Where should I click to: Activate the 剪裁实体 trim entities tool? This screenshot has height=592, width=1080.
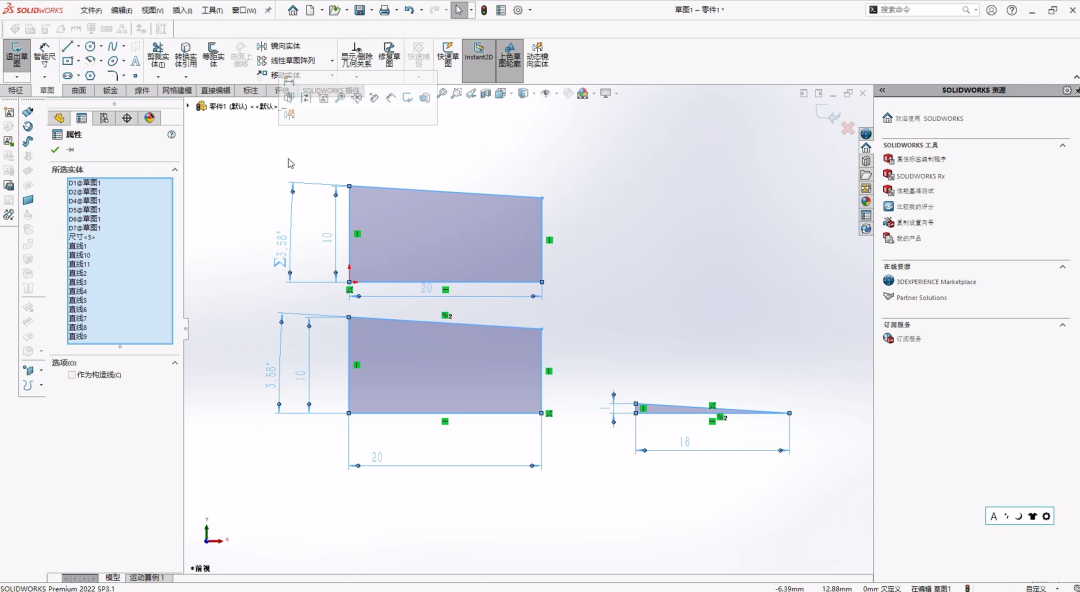pyautogui.click(x=158, y=56)
